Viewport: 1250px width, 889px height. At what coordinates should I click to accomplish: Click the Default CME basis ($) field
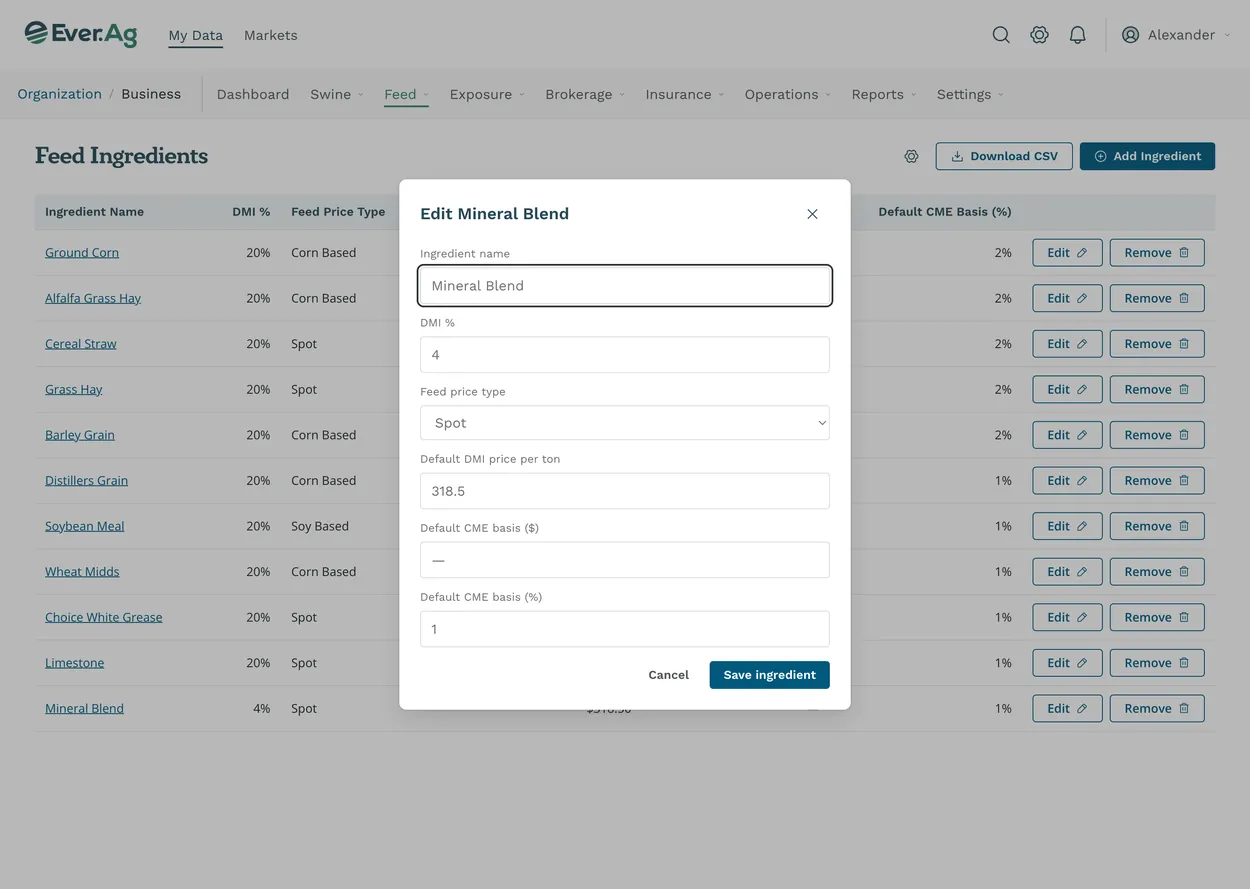[x=625, y=560]
